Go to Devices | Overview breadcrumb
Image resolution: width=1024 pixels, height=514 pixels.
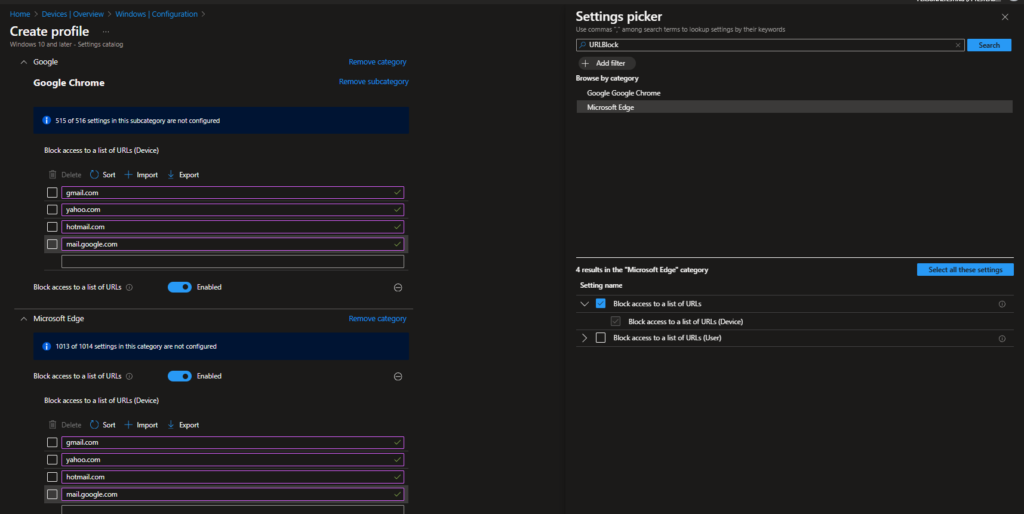coord(72,14)
